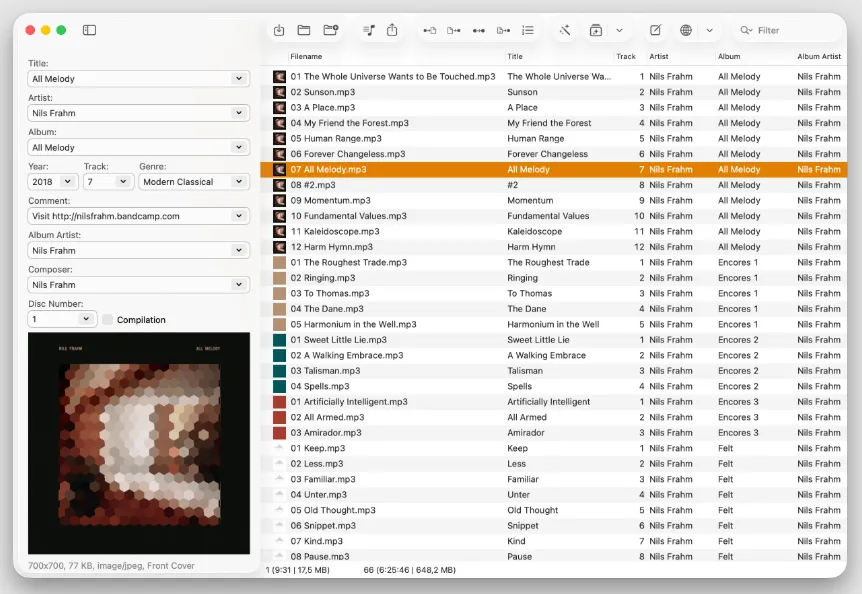
Task: Open the Year 2018 dropdown
Action: [x=68, y=181]
